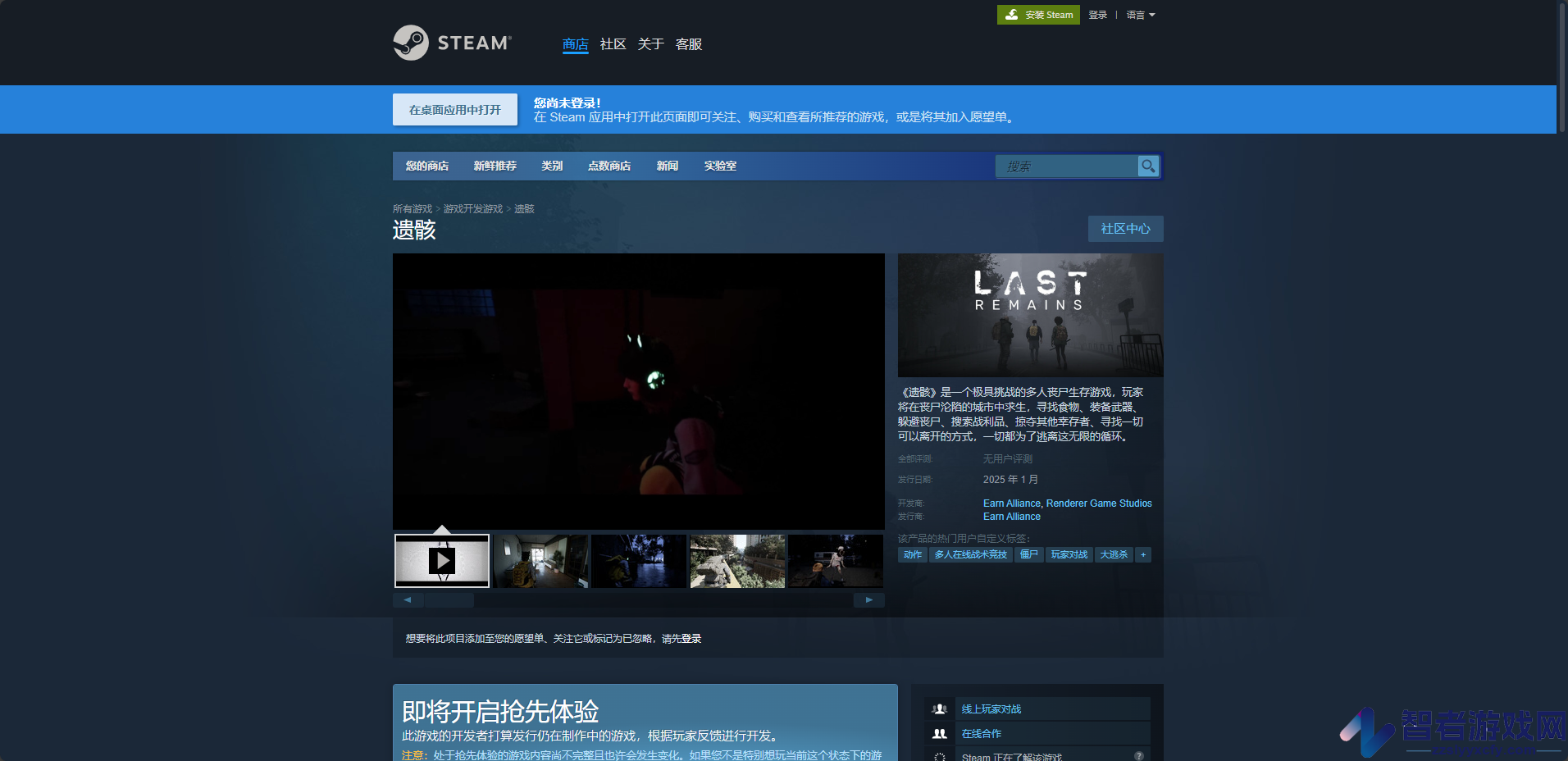Click the online co-op icon
This screenshot has height=761, width=1568.
[x=940, y=734]
